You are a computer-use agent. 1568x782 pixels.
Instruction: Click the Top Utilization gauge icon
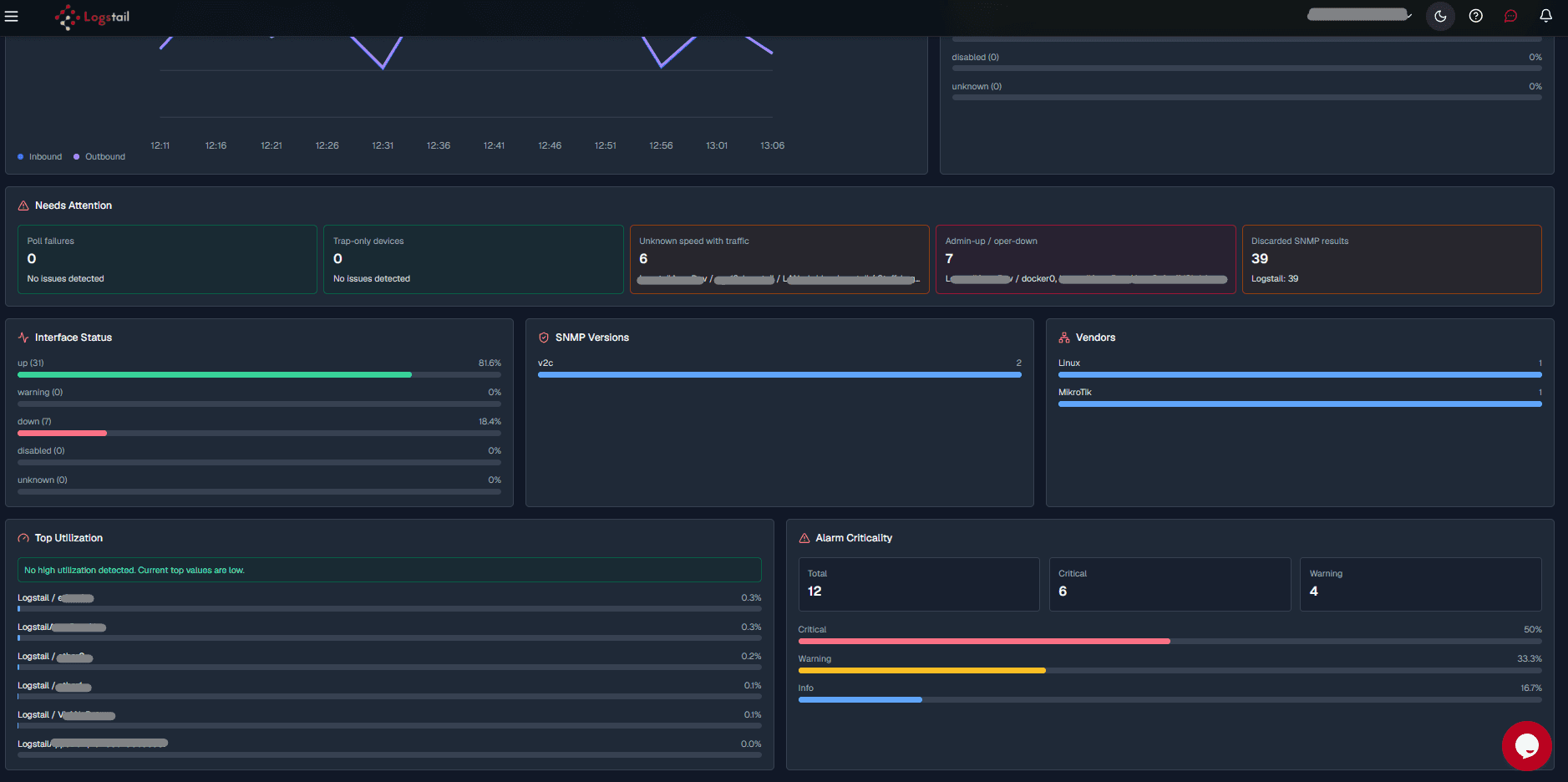click(x=23, y=538)
